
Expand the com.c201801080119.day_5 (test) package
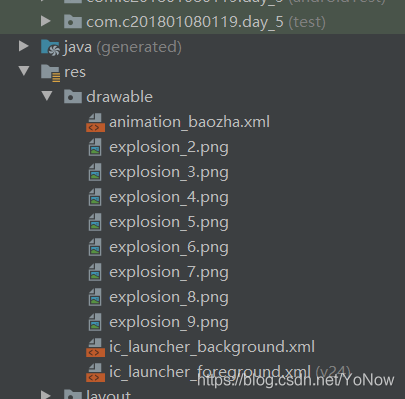tap(46, 21)
